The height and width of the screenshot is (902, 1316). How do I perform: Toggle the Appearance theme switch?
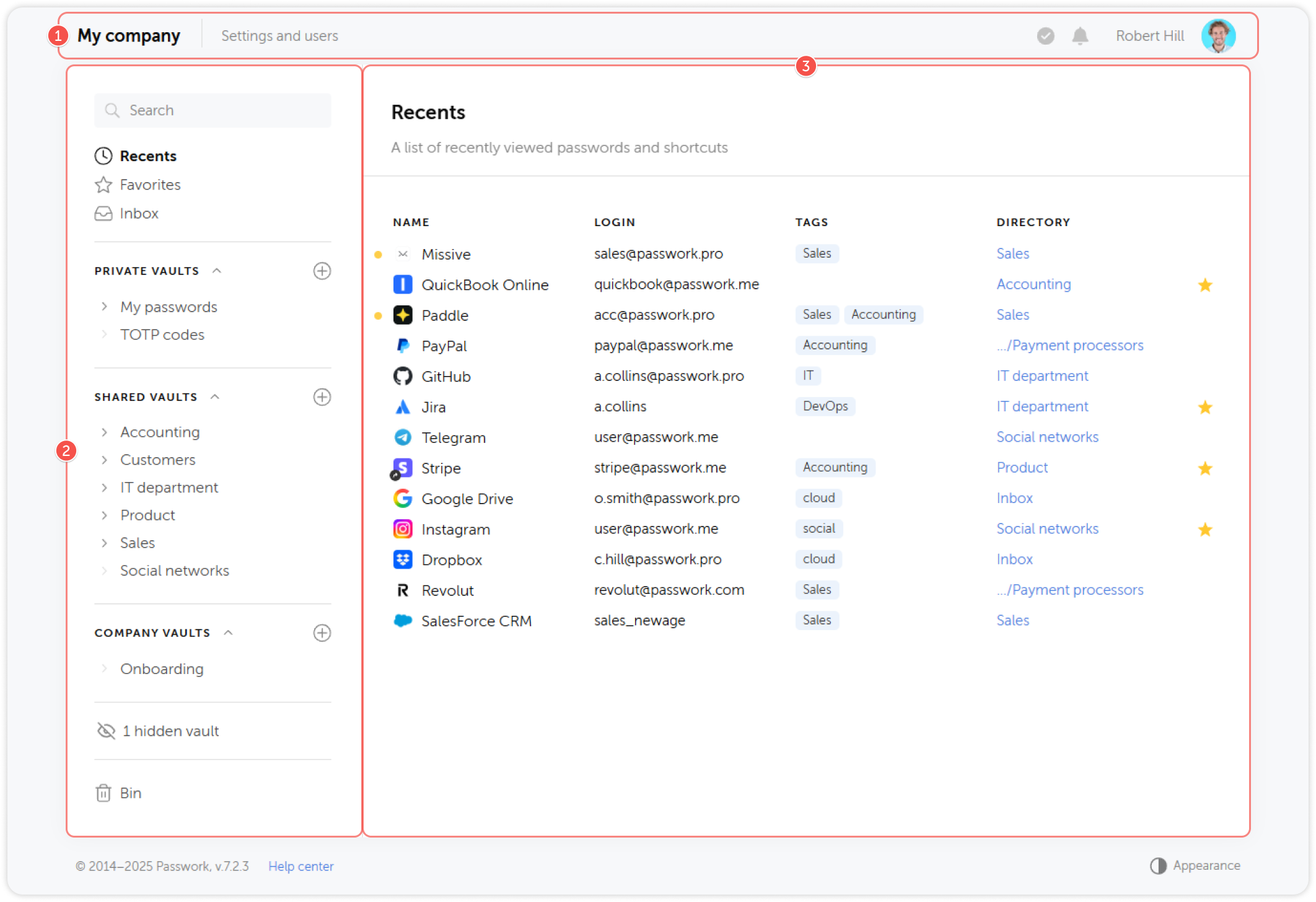[x=1159, y=865]
